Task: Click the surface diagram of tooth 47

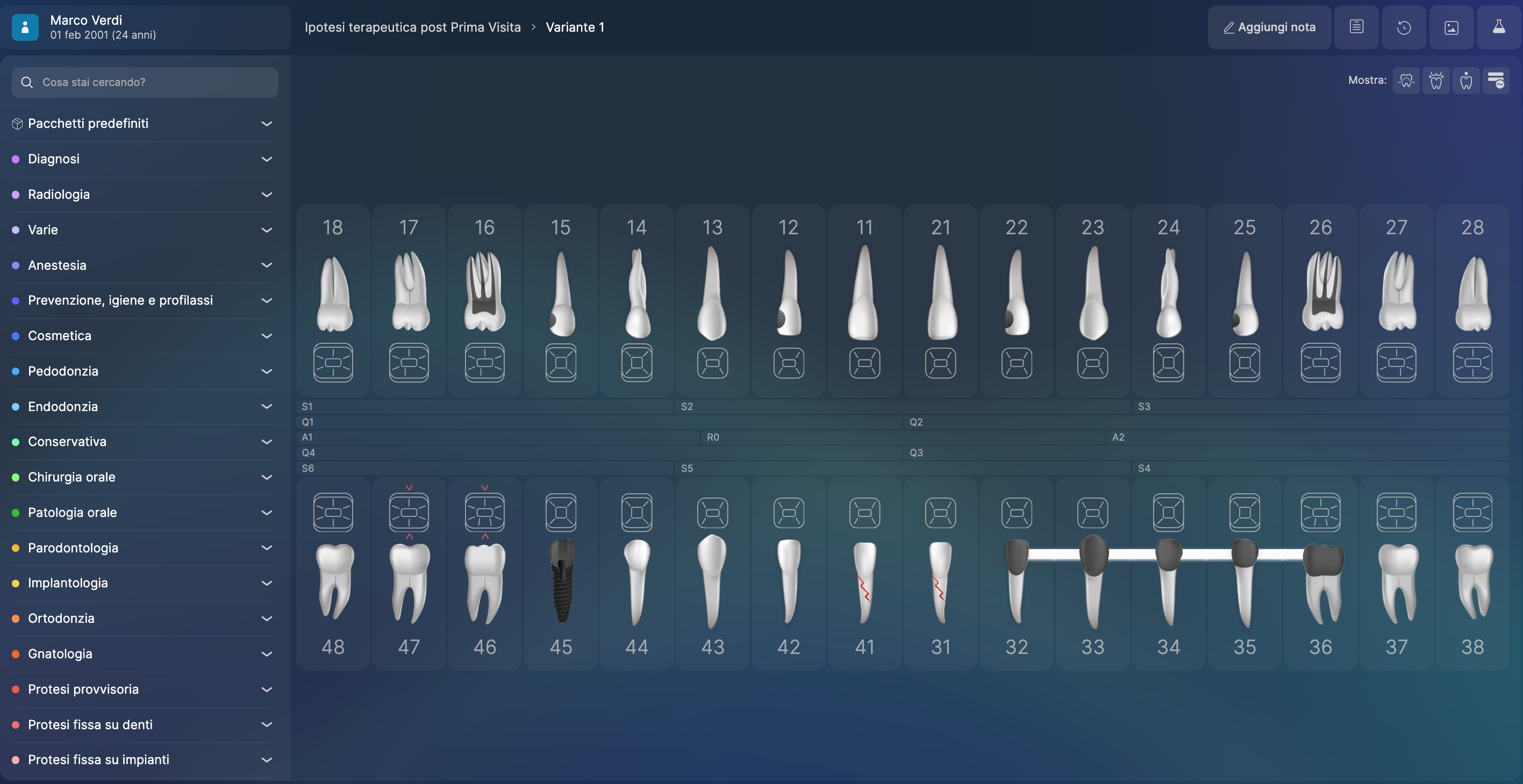Action: coord(409,512)
